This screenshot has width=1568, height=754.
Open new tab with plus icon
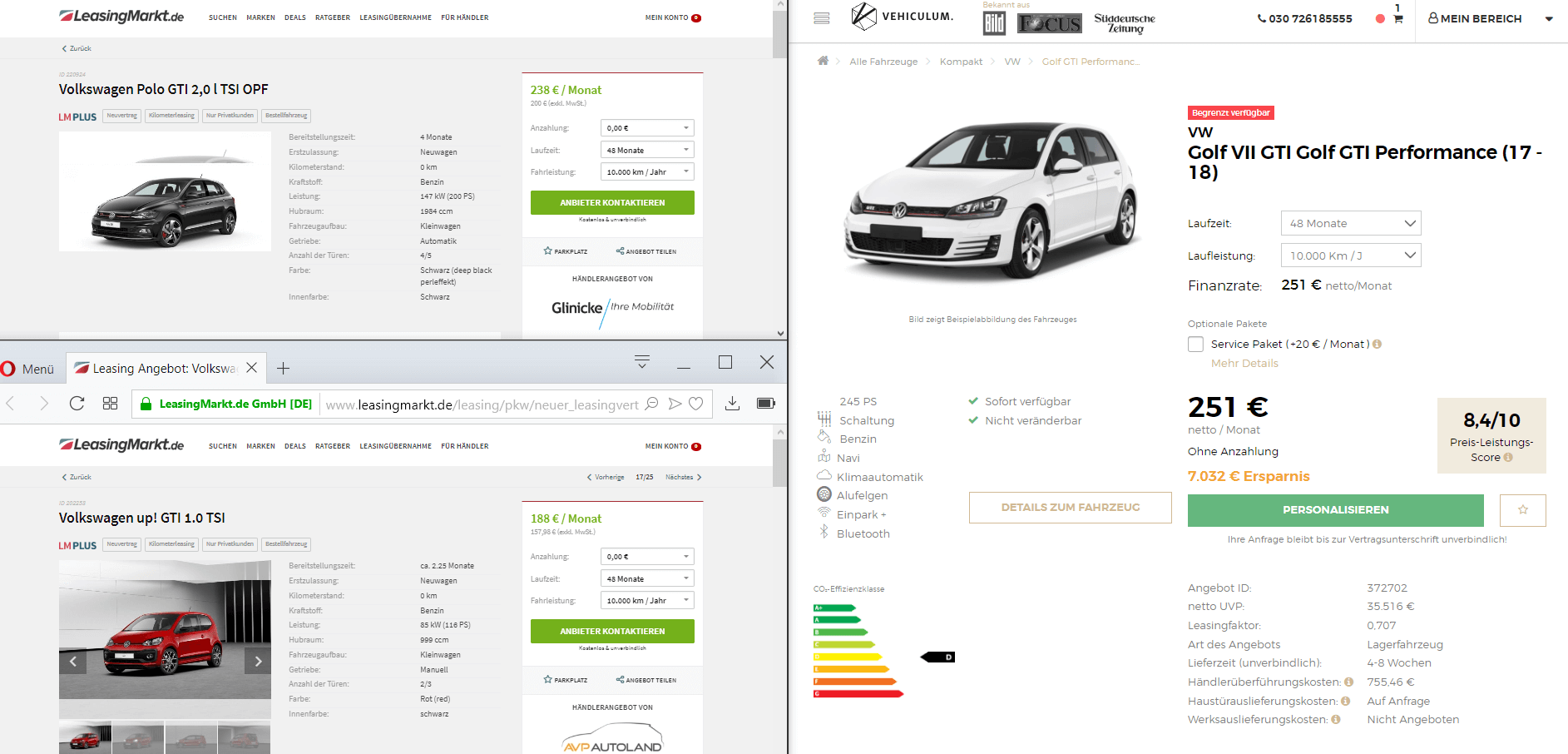pos(283,368)
